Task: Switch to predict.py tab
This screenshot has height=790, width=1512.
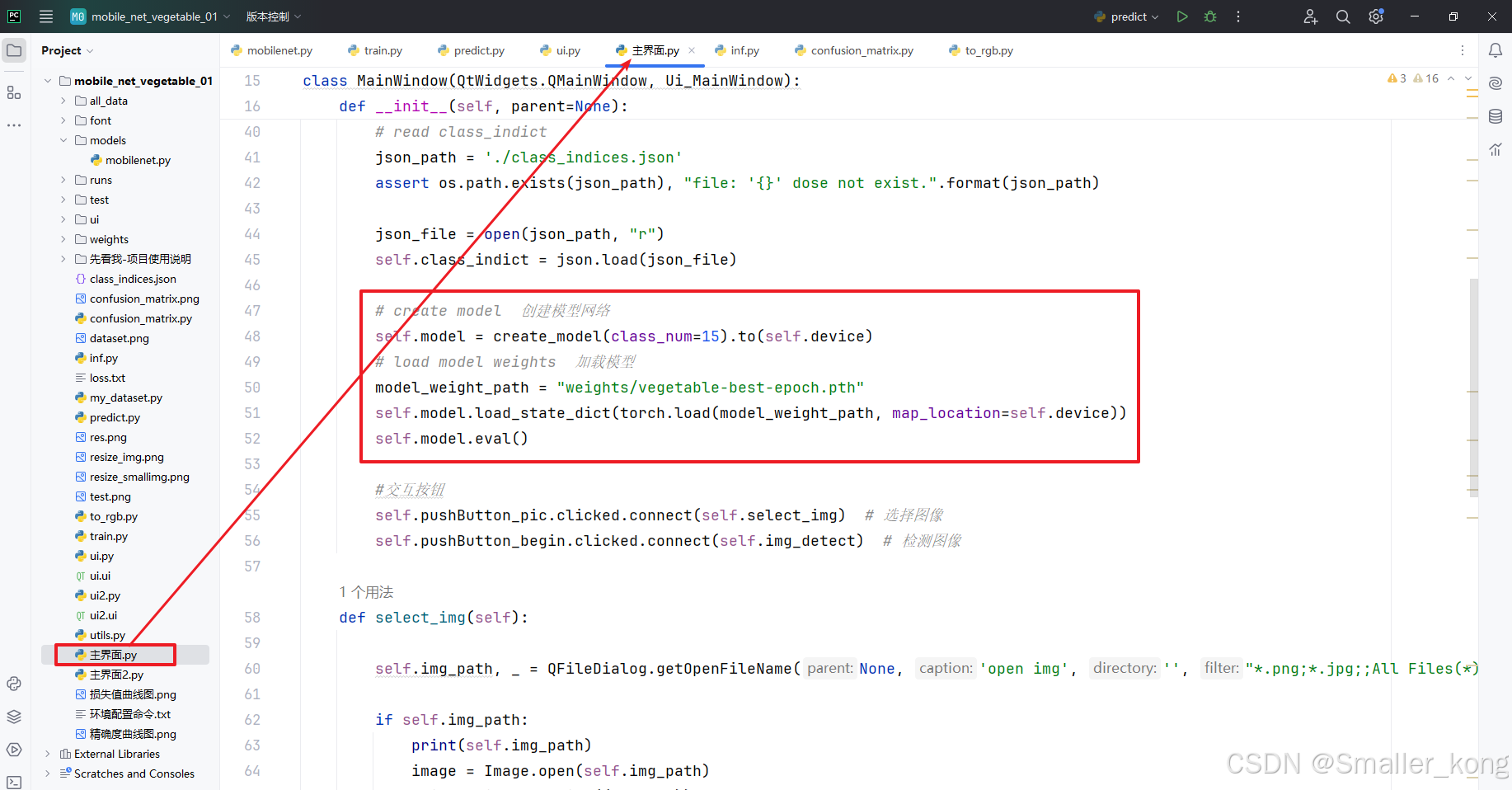Action: coord(471,50)
